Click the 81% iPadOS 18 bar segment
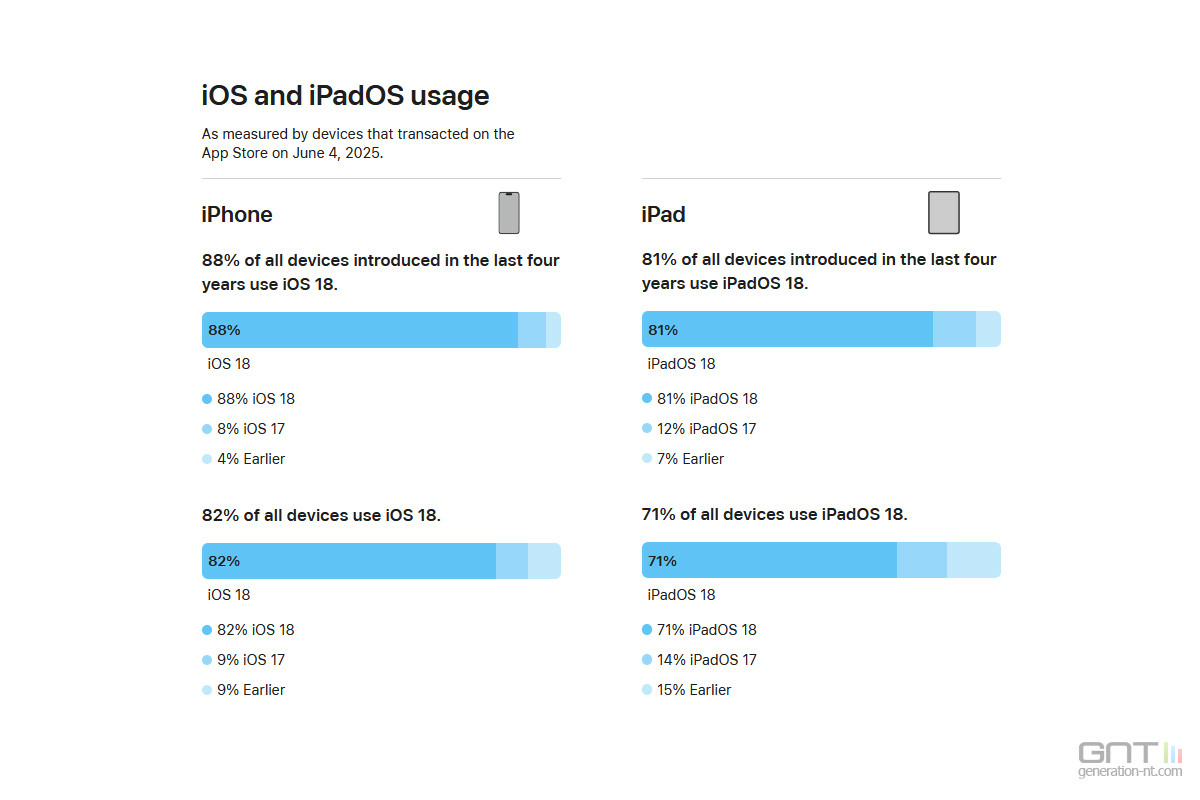The width and height of the screenshot is (1200, 800). click(787, 329)
